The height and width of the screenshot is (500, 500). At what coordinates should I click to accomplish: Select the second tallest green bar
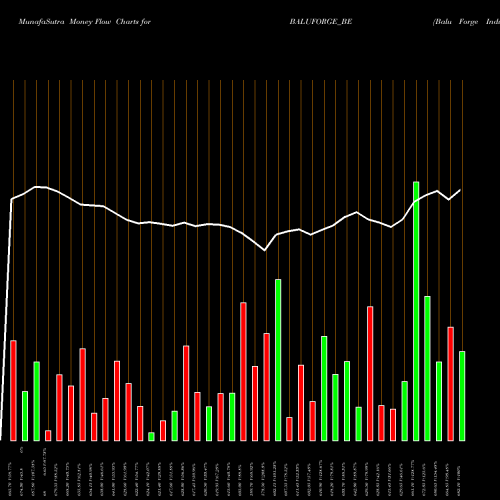pos(278,360)
